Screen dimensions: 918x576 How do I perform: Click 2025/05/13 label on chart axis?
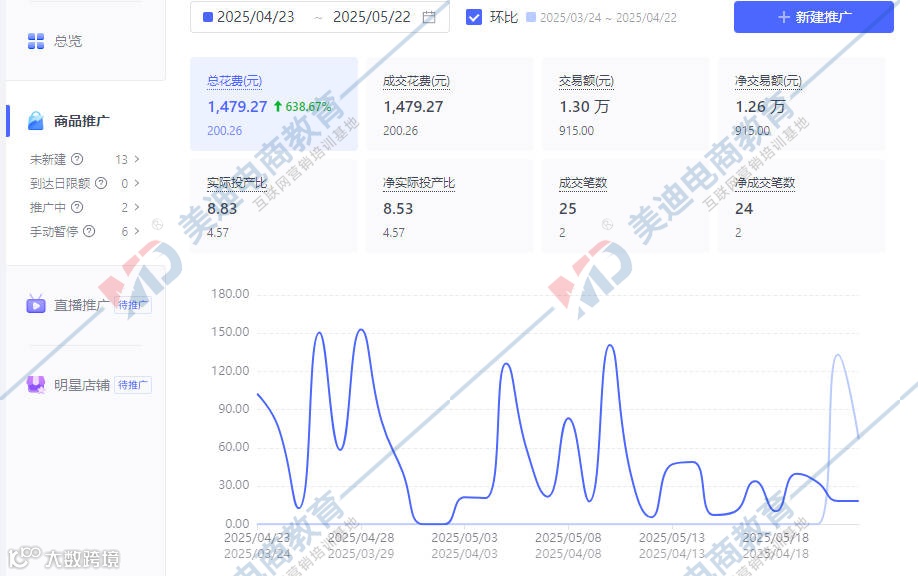[x=672, y=537]
